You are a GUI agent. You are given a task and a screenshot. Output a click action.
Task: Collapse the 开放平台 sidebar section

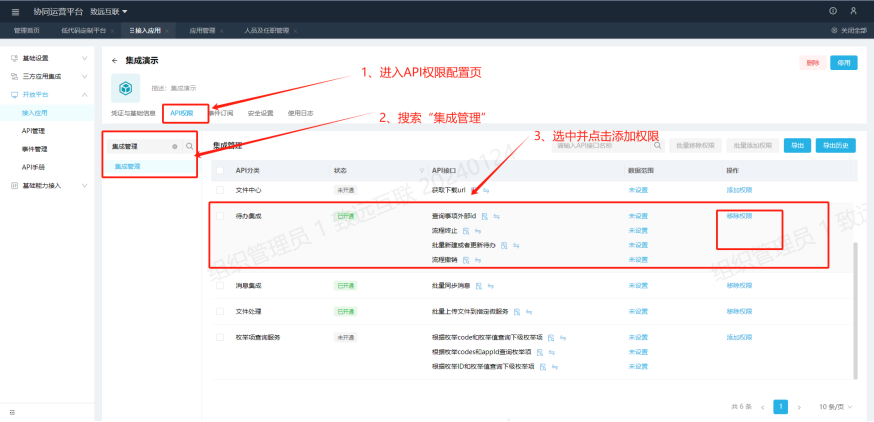(85, 94)
